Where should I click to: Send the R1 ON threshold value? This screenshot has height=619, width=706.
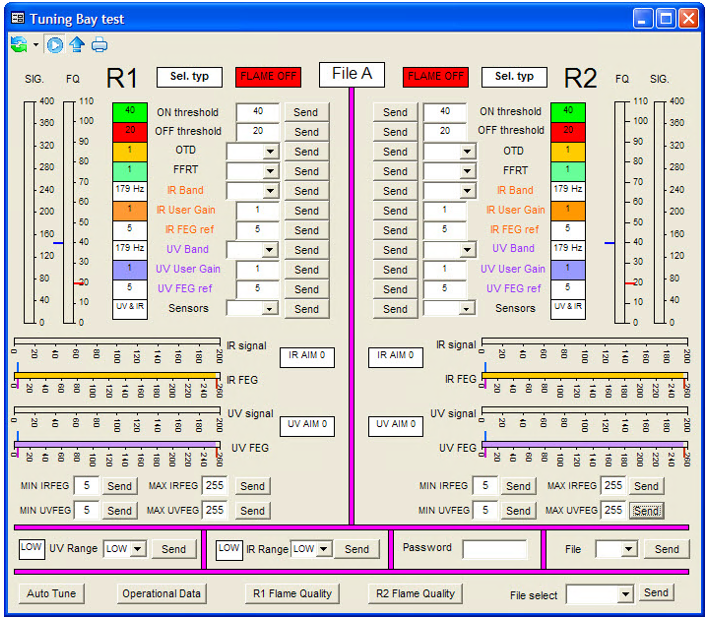click(306, 112)
